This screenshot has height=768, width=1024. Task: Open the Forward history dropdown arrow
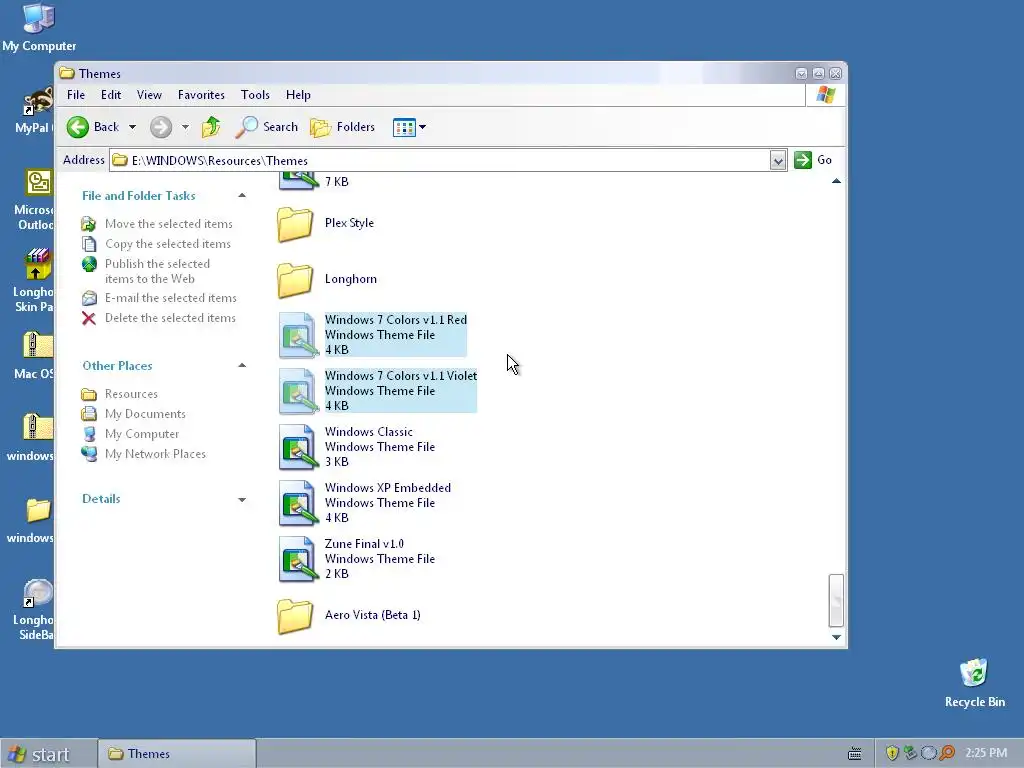point(185,127)
